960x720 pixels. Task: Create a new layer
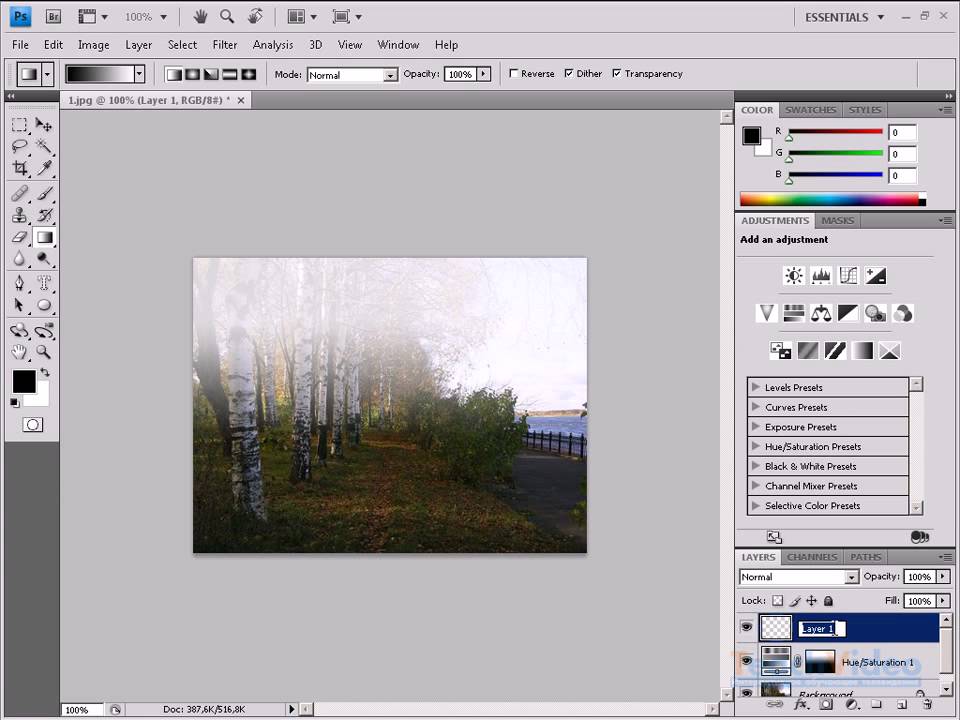pyautogui.click(x=902, y=705)
